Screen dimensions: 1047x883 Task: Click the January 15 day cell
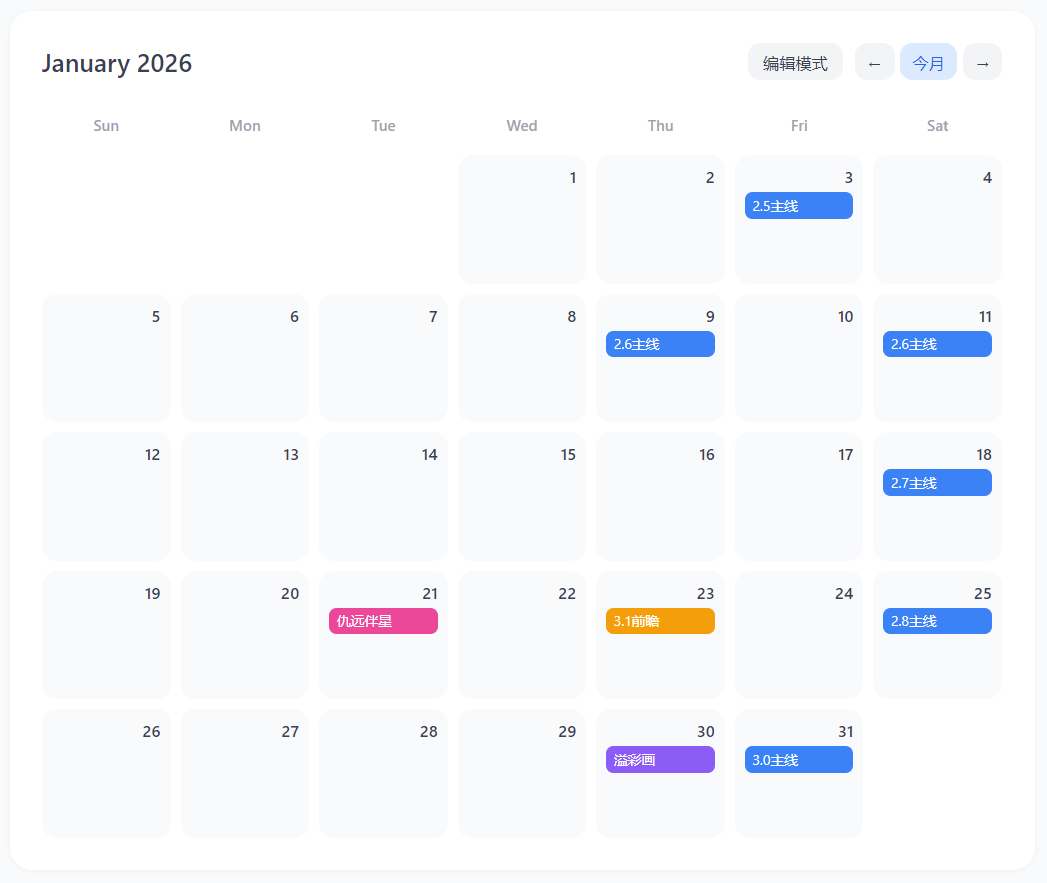click(x=521, y=506)
